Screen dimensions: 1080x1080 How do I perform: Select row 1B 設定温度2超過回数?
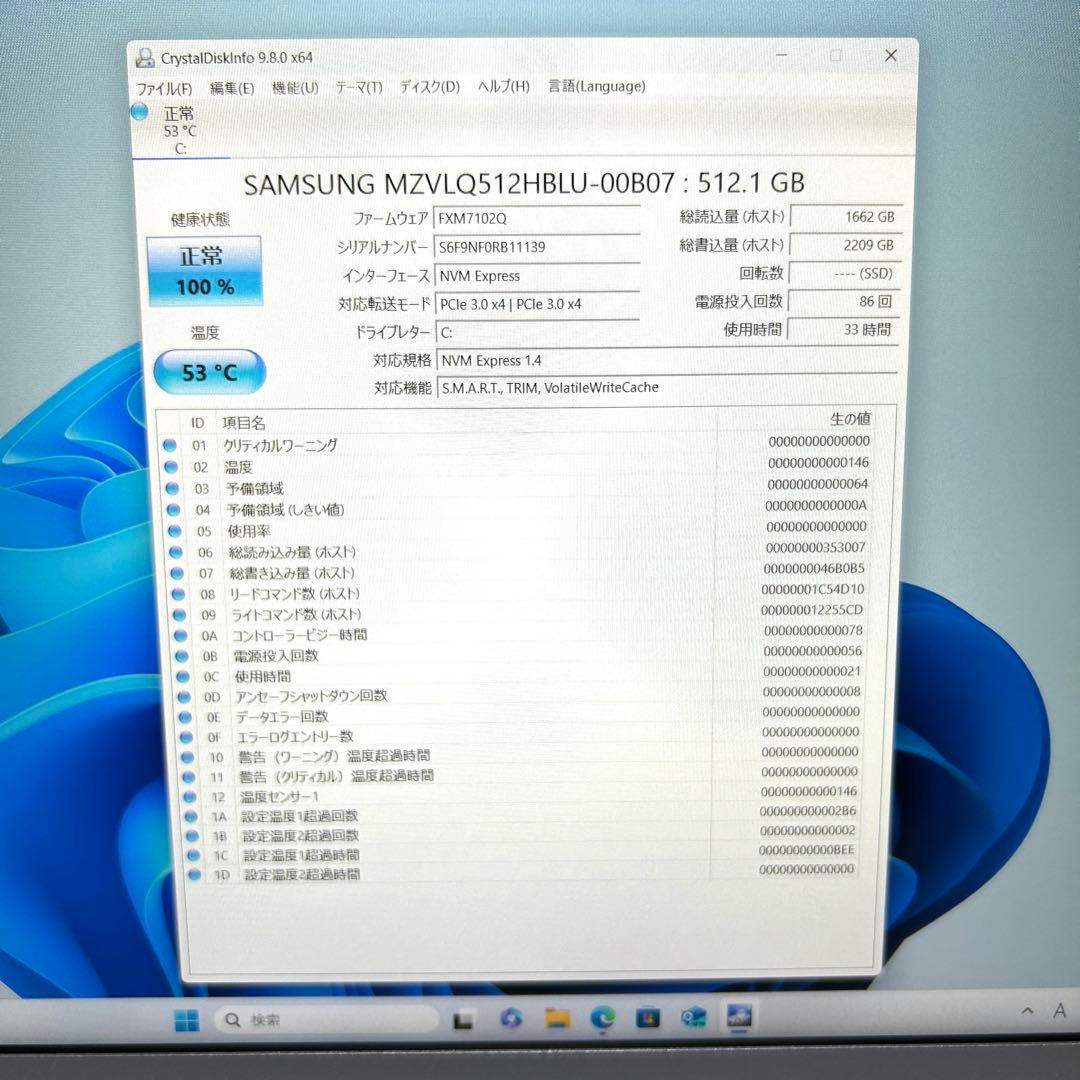[x=521, y=834]
